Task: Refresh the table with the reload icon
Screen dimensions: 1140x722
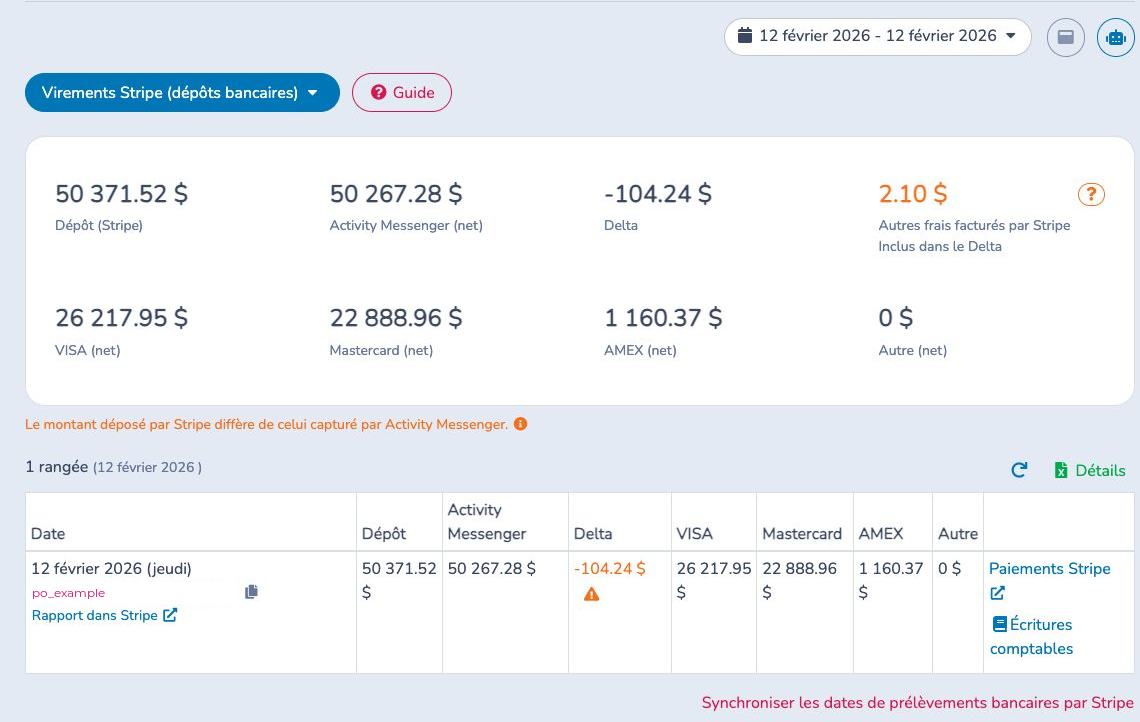Action: [1019, 470]
